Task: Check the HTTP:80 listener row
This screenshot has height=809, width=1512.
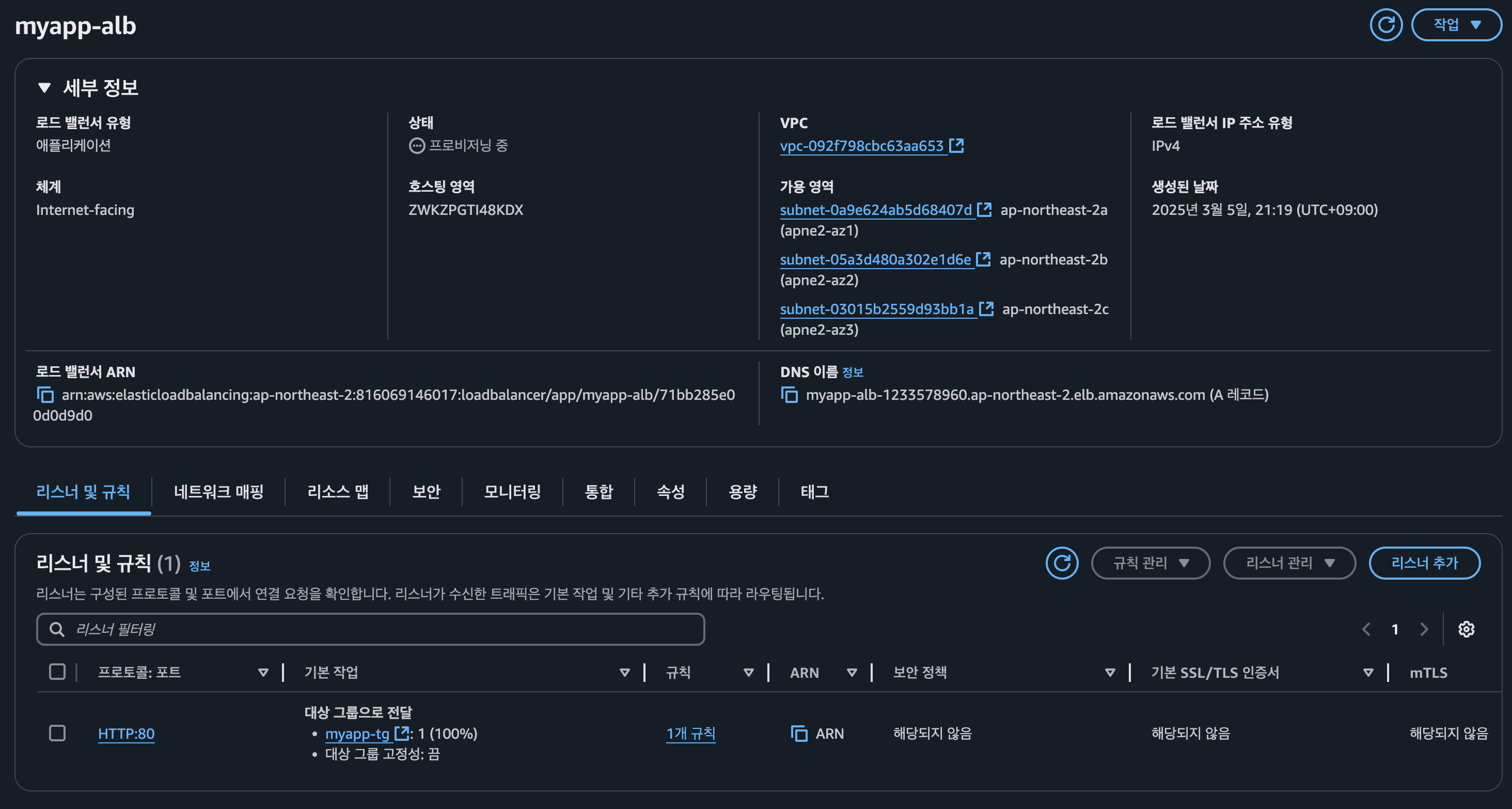Action: [57, 733]
